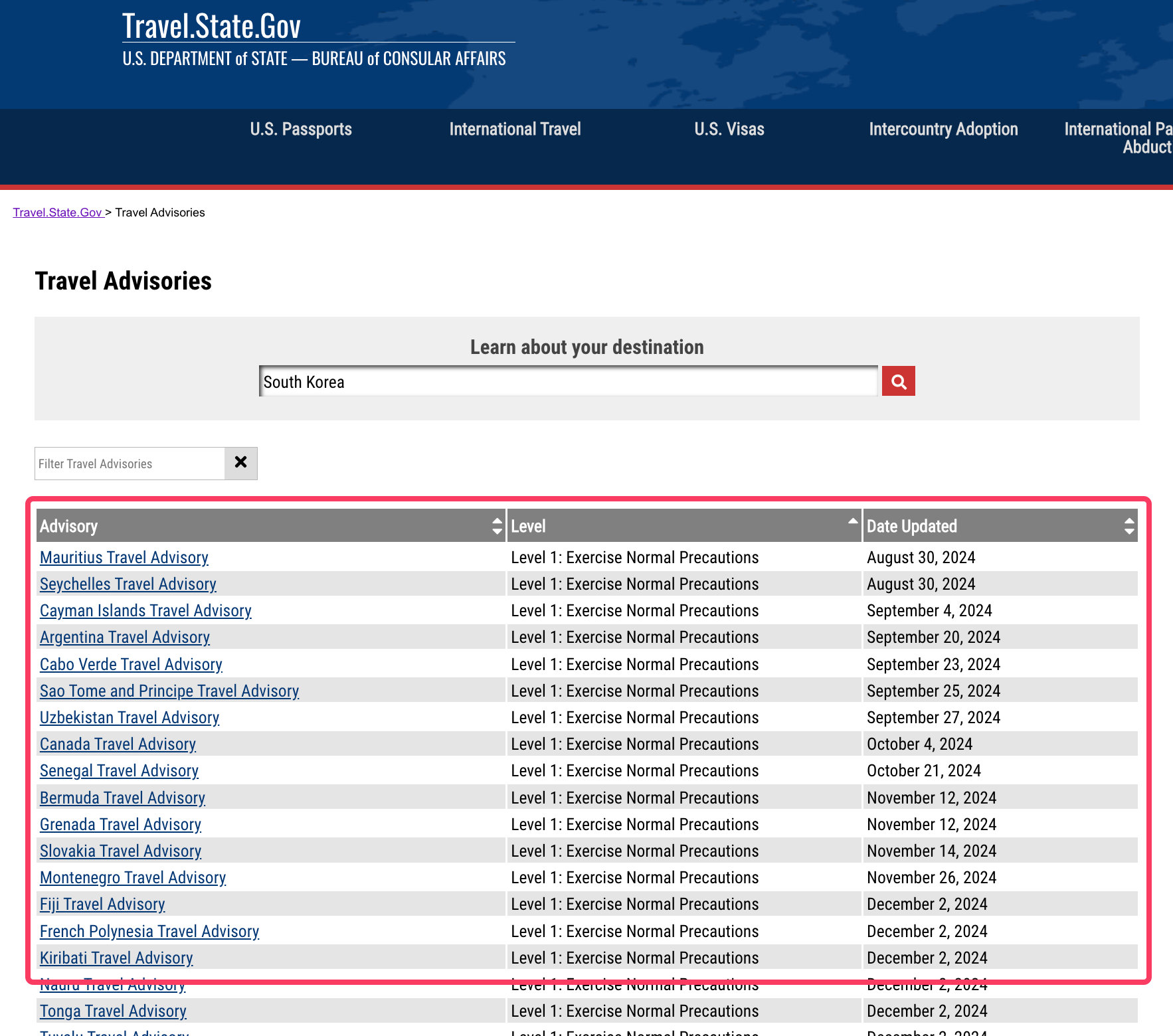Open French Polynesia Travel Advisory

pyautogui.click(x=149, y=932)
